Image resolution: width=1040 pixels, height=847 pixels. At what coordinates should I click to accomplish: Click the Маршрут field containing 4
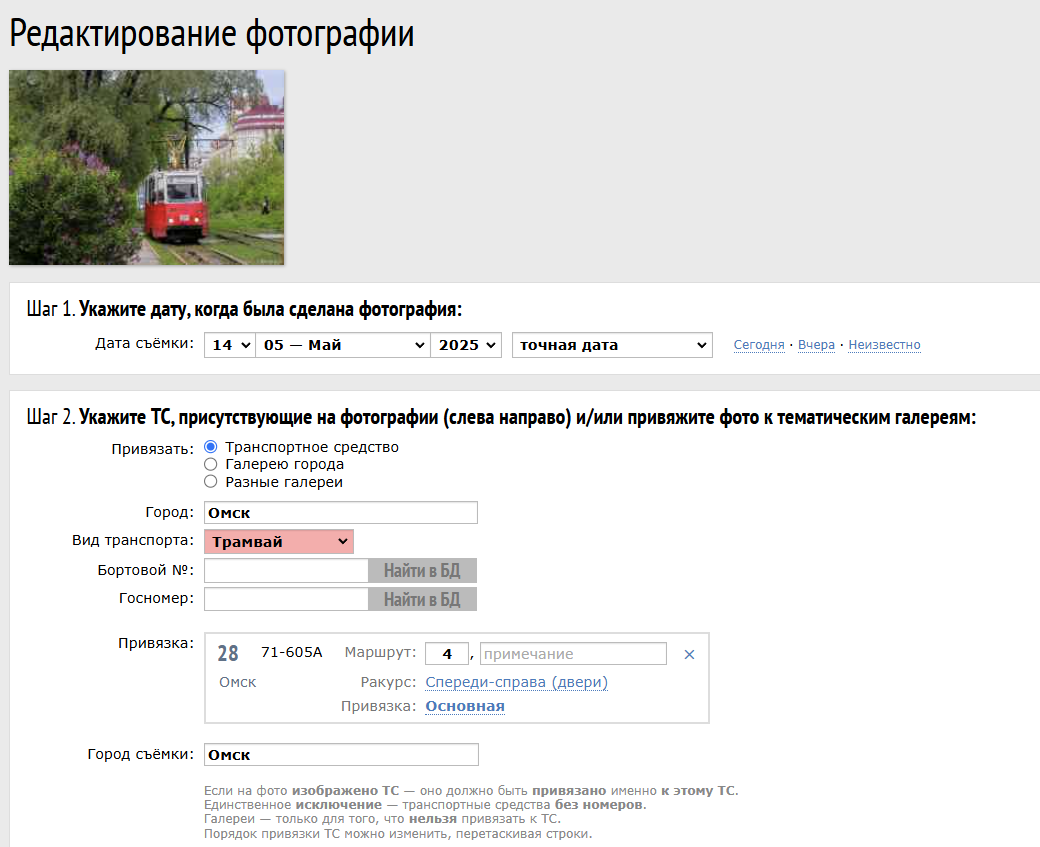click(x=446, y=653)
